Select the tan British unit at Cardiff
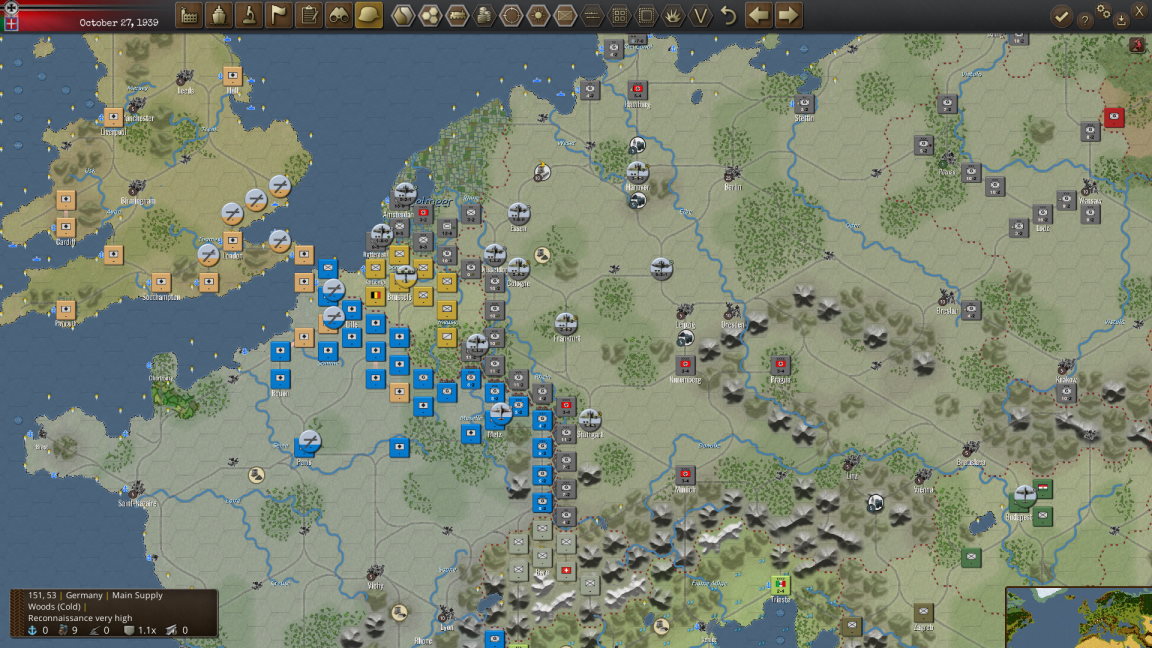This screenshot has width=1152, height=648. 65,227
